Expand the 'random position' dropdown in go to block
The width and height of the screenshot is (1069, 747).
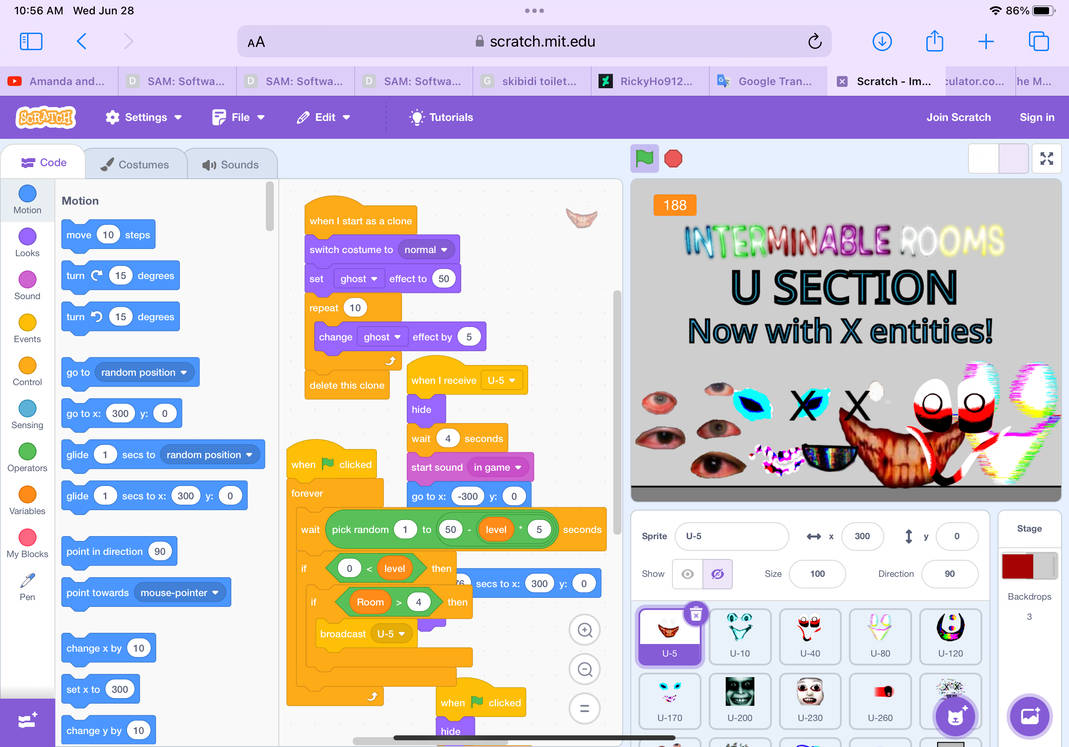[x=144, y=372]
